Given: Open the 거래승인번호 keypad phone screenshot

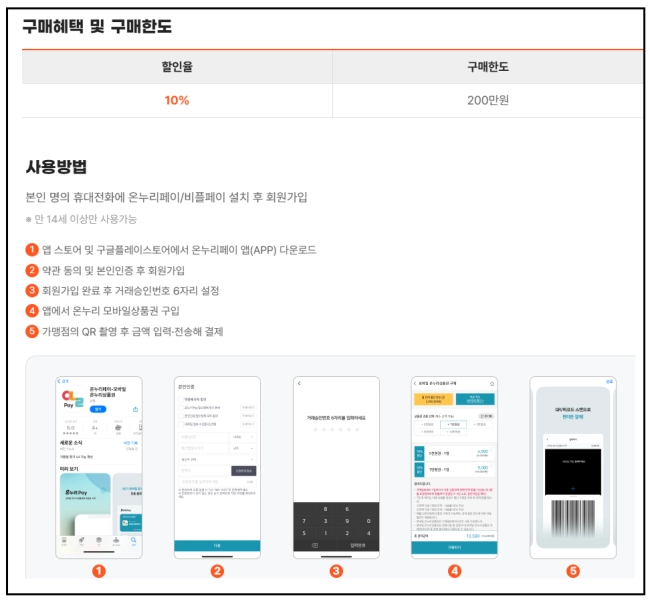Looking at the screenshot, I should point(336,467).
